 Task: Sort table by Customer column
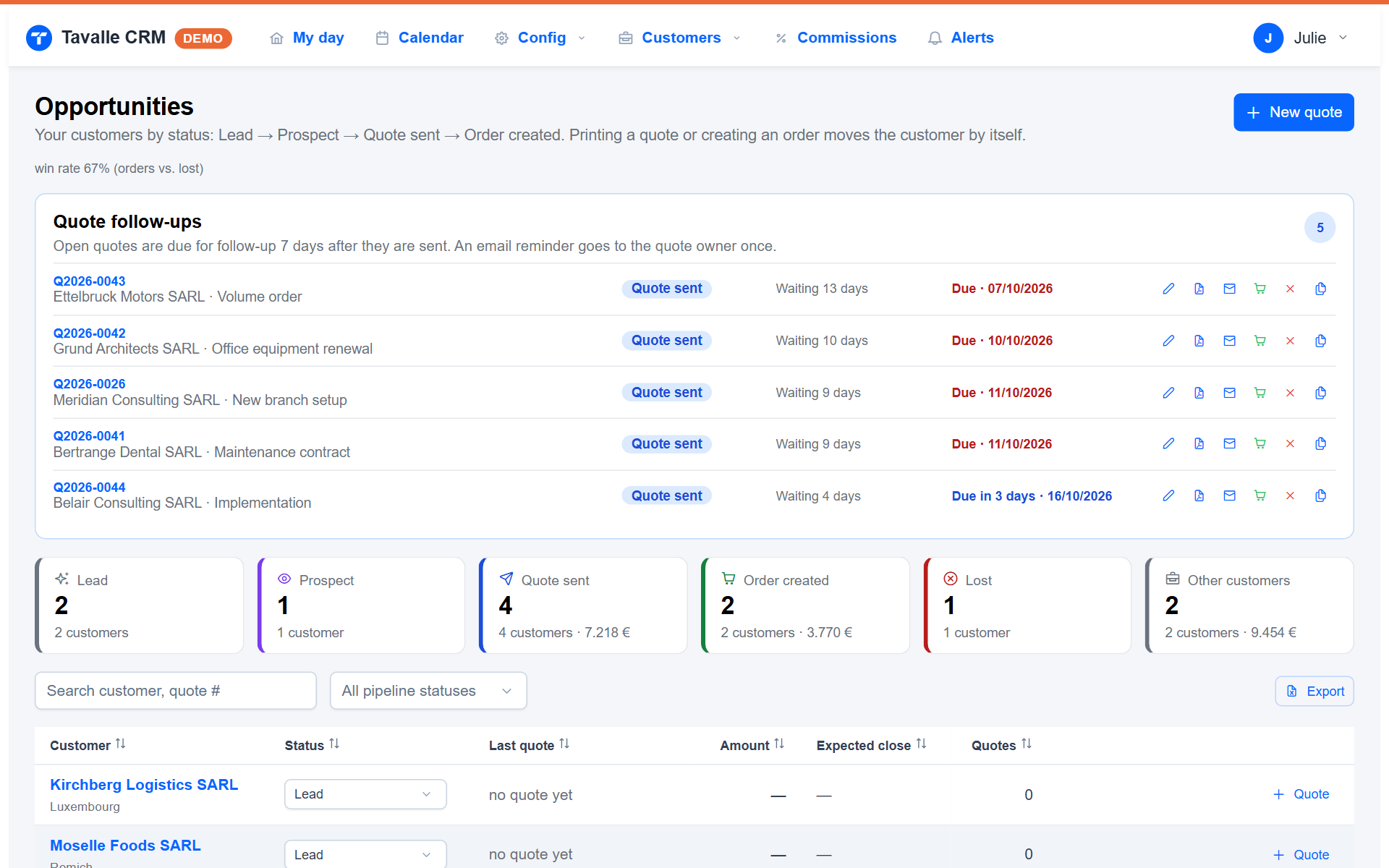88,745
